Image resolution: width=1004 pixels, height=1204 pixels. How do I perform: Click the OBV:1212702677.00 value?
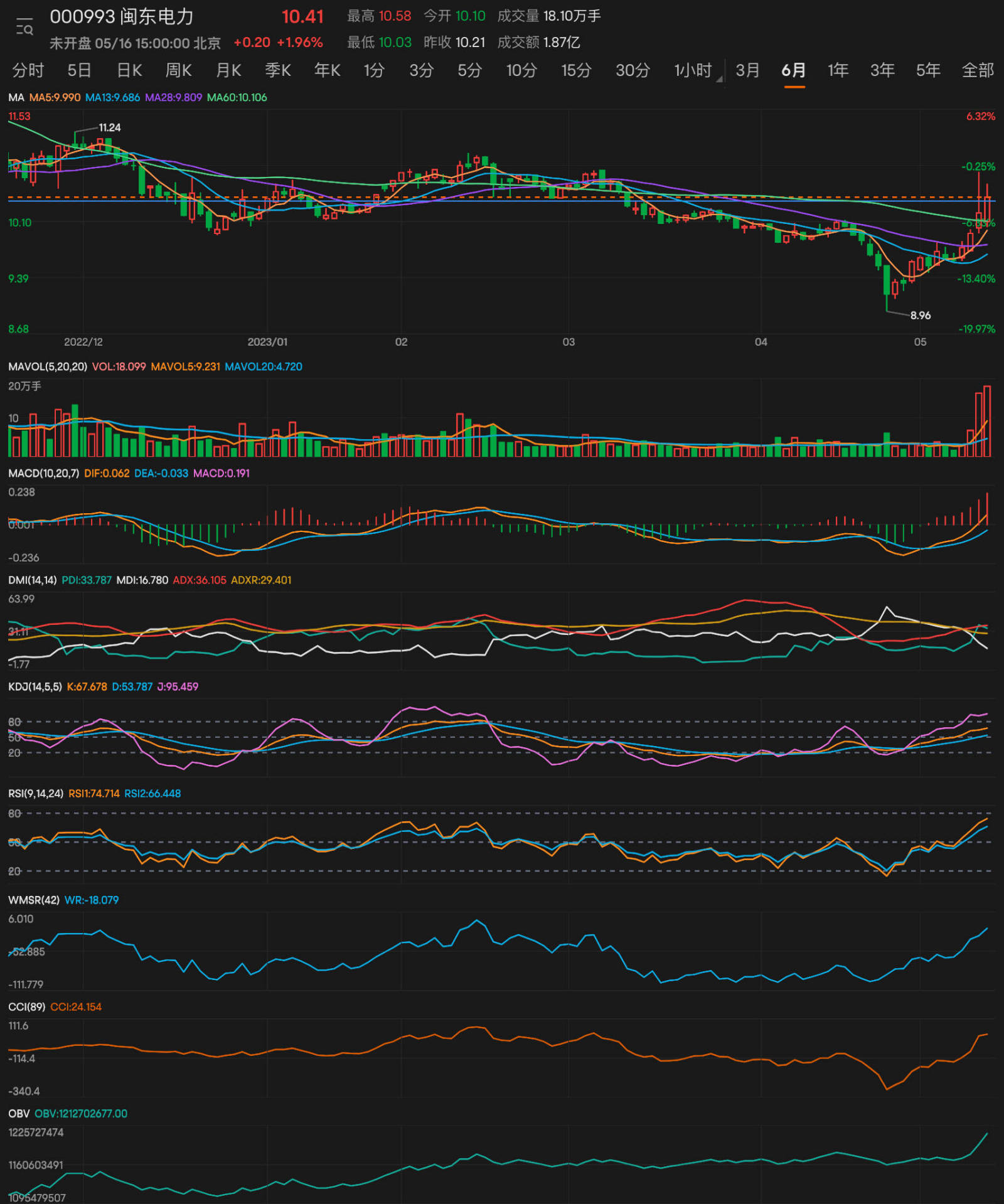(81, 1113)
